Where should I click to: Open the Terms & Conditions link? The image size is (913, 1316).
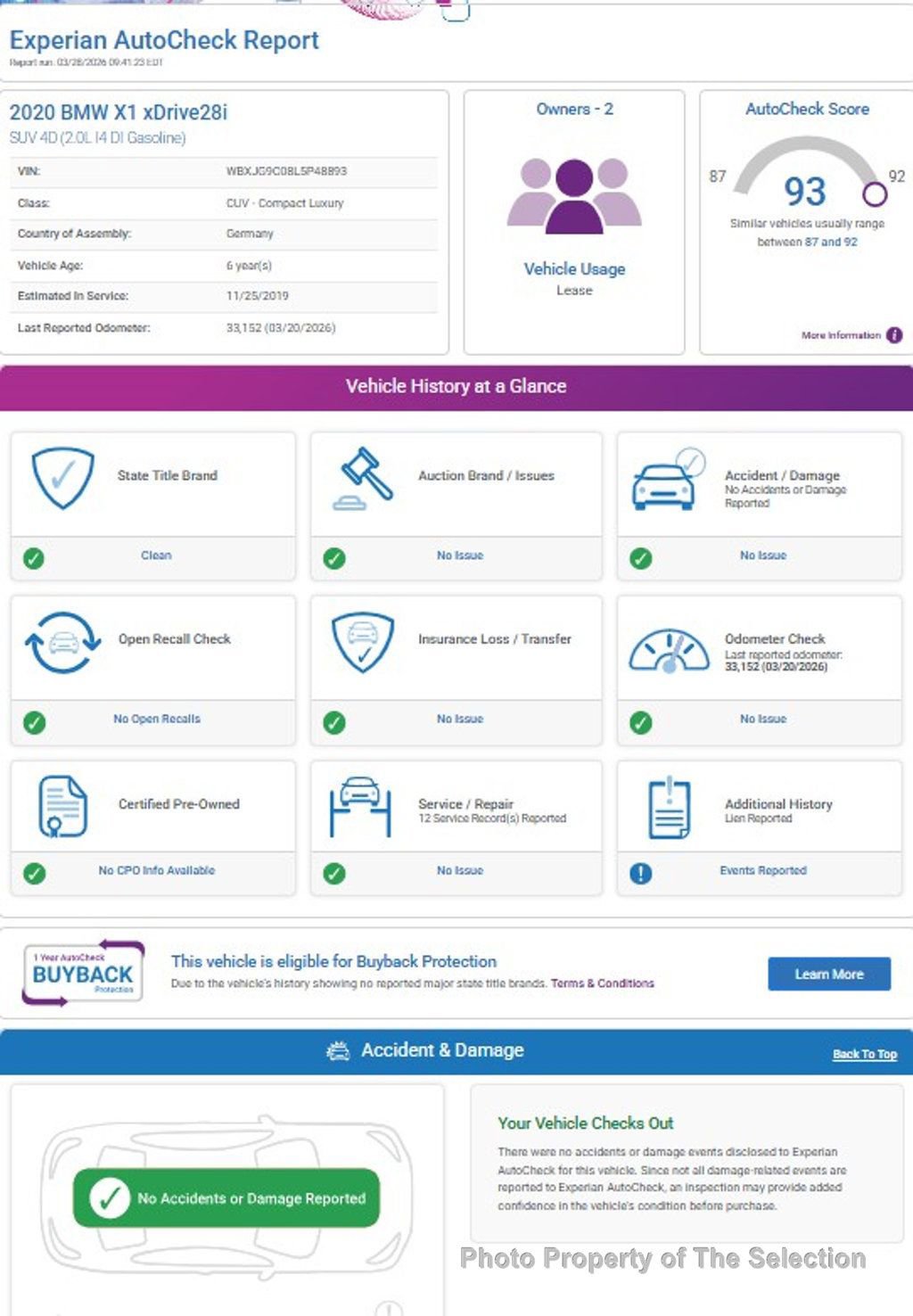pos(602,983)
